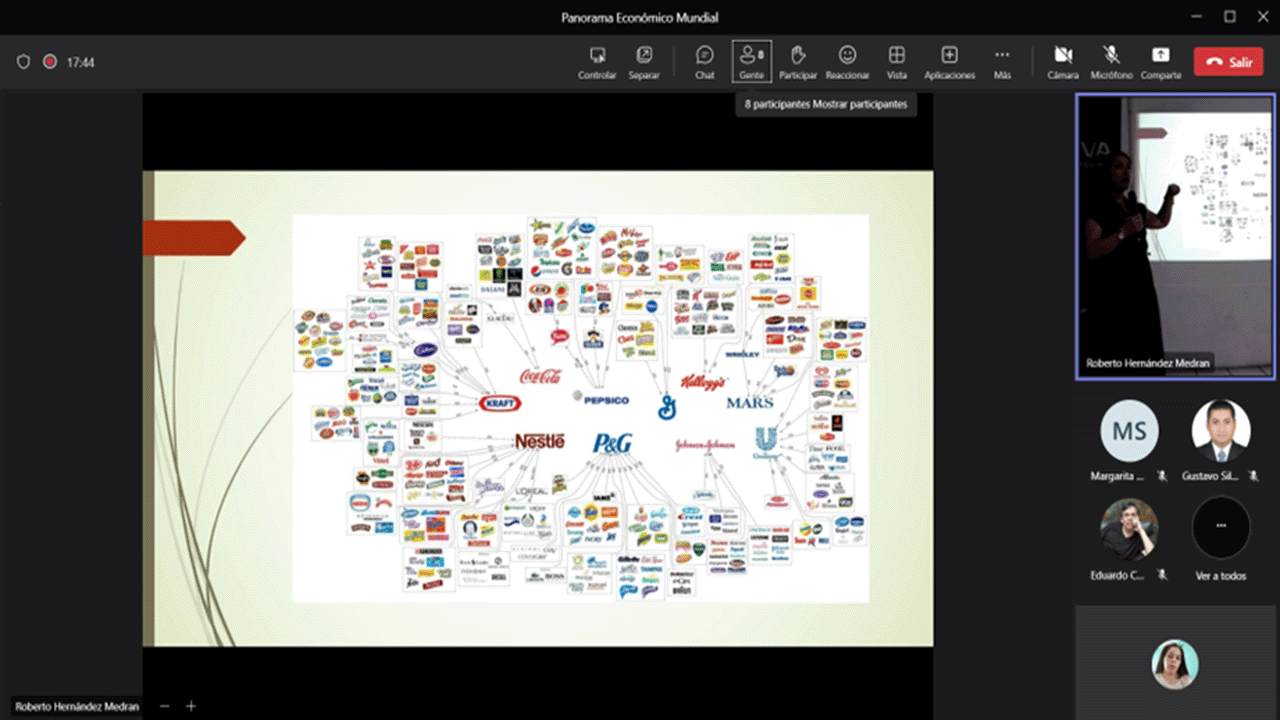Click Eduardo's muted microphone icon
This screenshot has width=1280, height=720.
pos(1161,575)
